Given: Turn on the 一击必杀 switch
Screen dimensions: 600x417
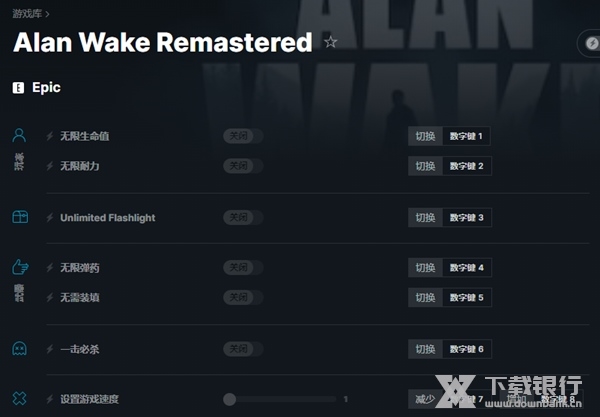Looking at the screenshot, I should (243, 349).
